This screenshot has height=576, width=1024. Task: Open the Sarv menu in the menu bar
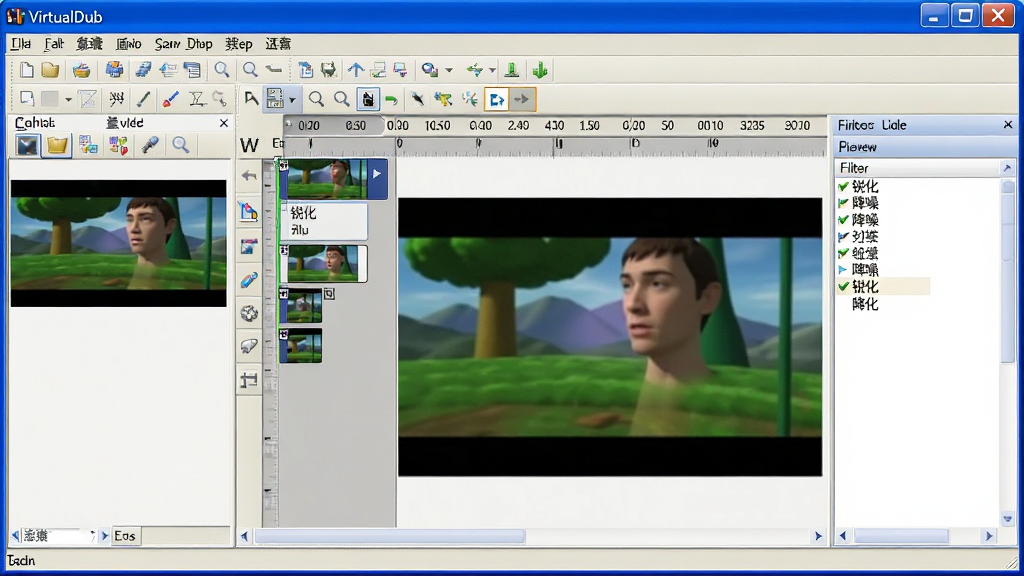point(167,44)
